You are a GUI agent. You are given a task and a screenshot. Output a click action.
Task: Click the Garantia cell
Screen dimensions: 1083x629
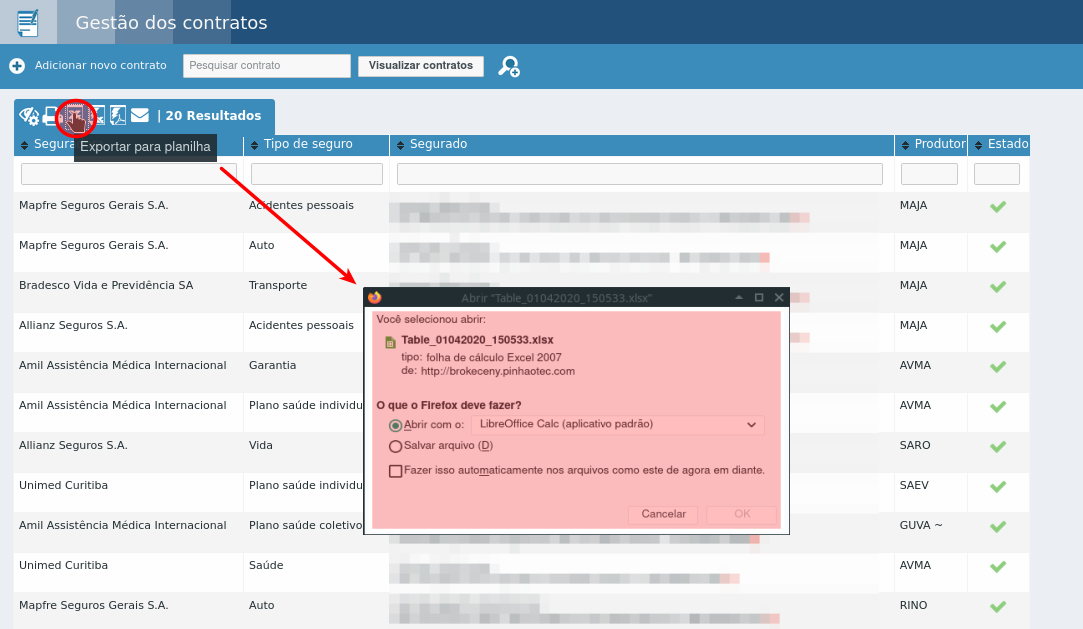tap(272, 365)
